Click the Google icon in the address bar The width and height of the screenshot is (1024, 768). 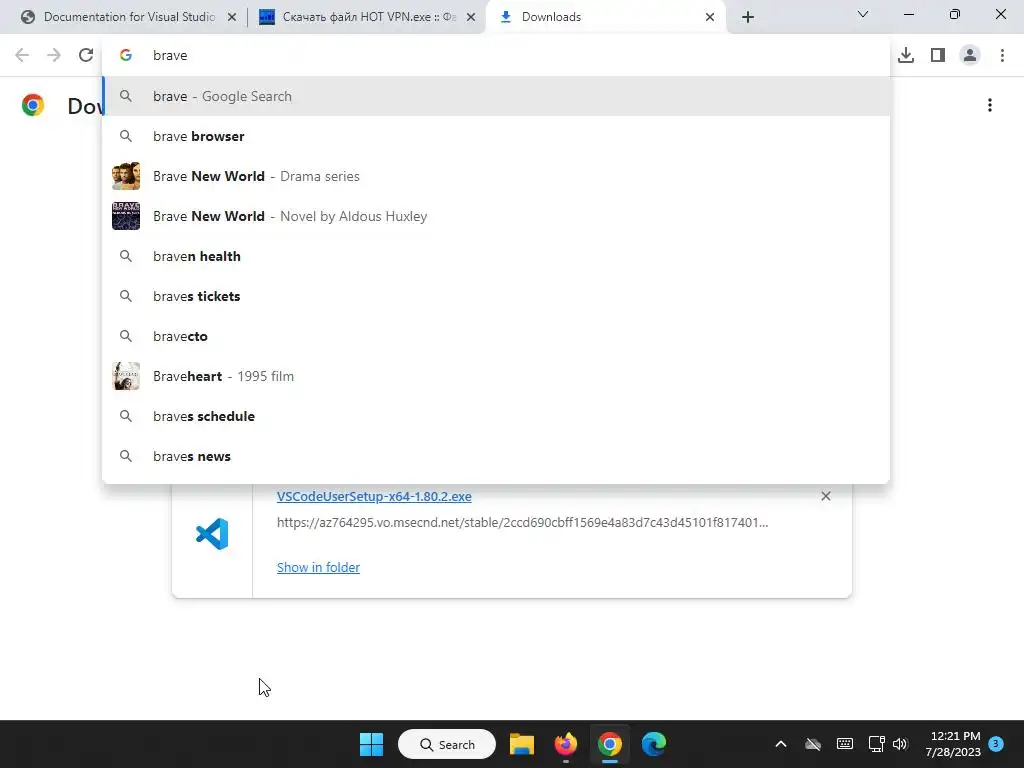click(x=126, y=56)
